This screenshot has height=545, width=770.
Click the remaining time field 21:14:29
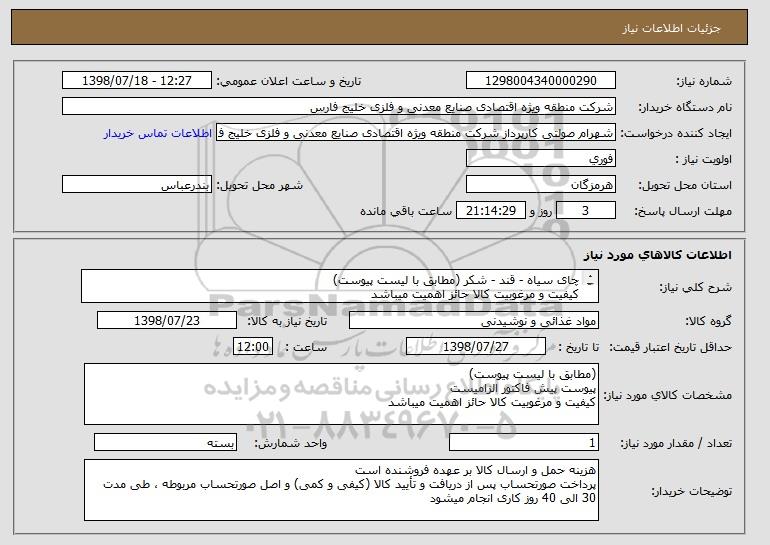click(x=491, y=211)
